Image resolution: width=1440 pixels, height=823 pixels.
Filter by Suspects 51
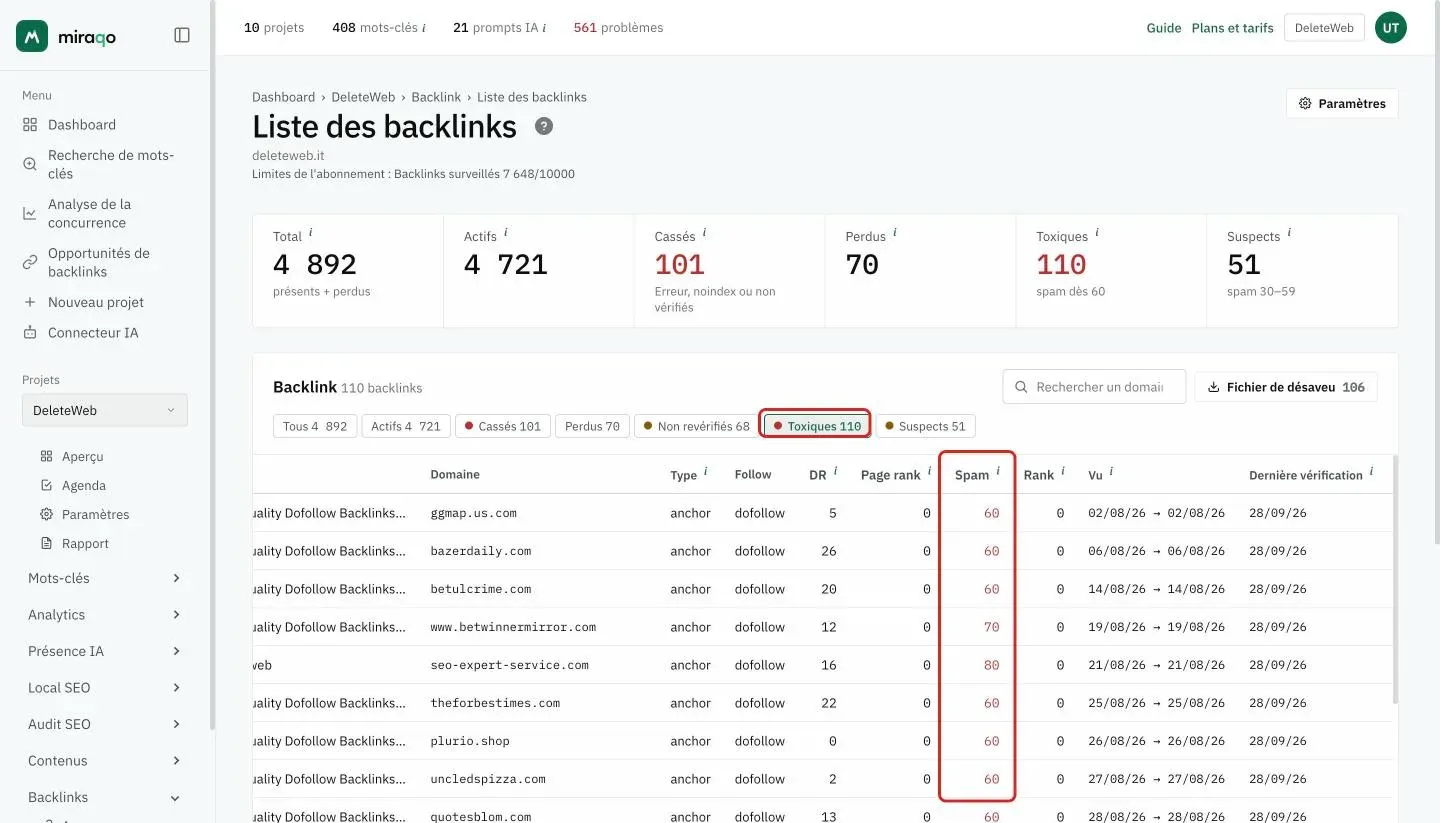pos(925,426)
